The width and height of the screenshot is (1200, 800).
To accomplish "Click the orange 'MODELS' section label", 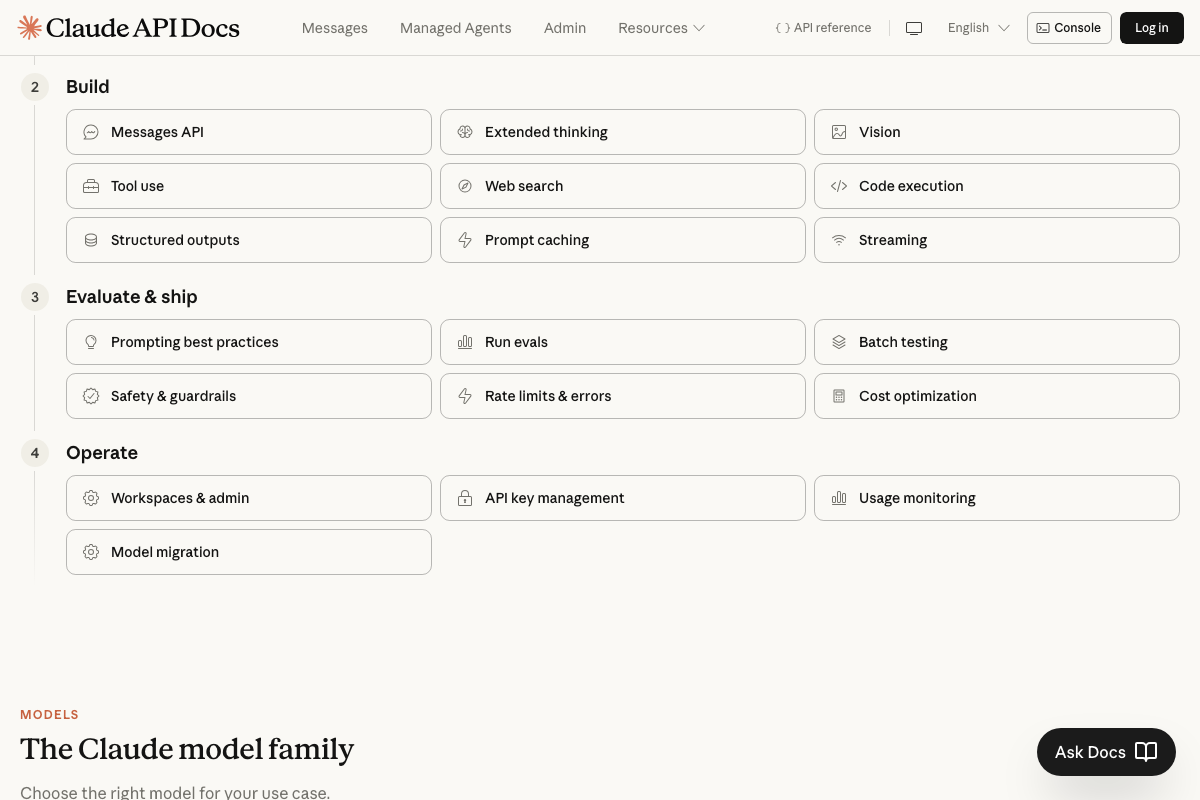I will click(x=50, y=715).
